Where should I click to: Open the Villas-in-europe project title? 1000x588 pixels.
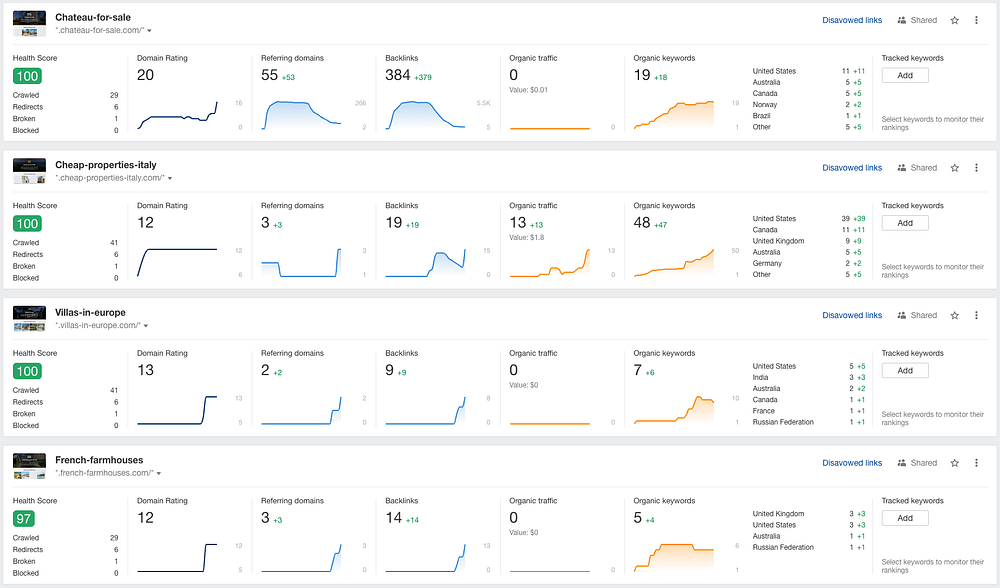click(x=90, y=312)
